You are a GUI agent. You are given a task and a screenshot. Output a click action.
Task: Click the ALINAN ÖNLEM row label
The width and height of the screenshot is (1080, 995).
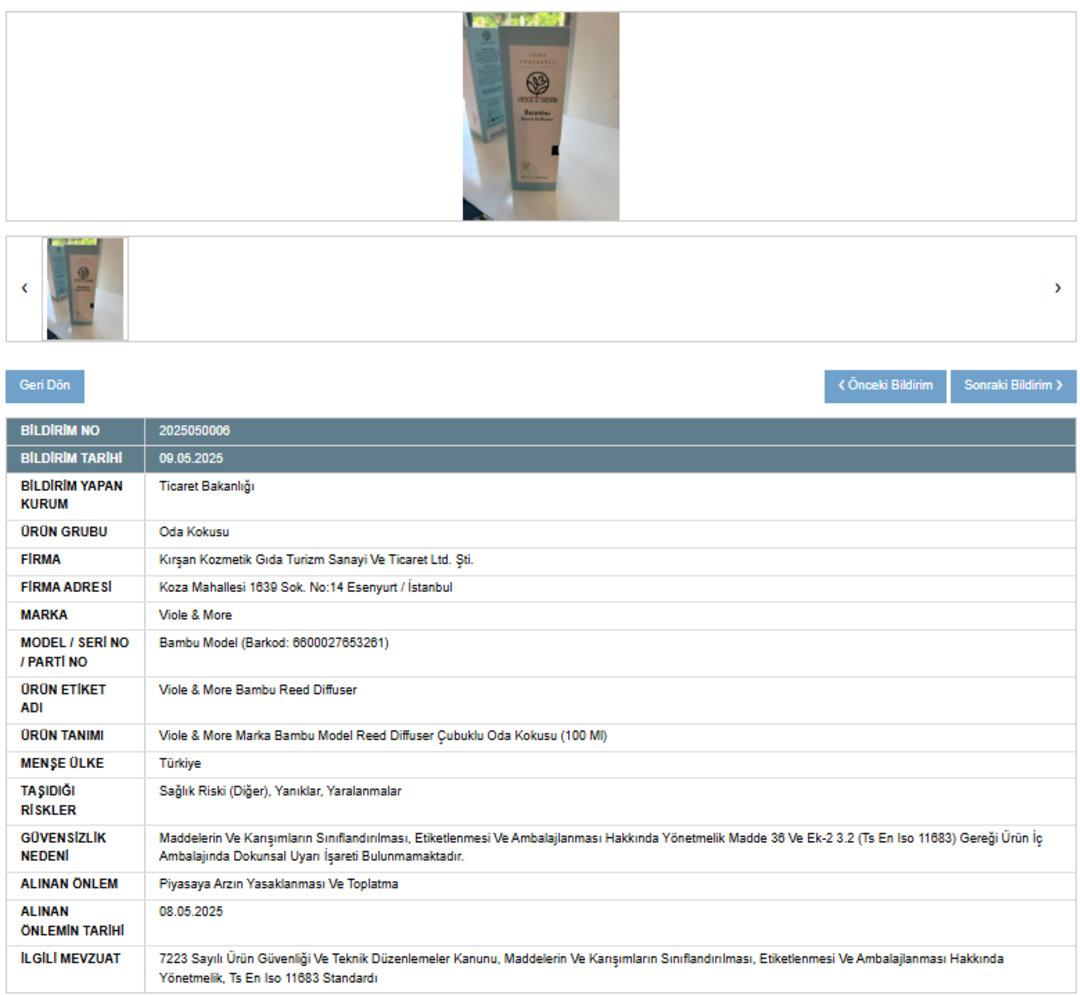[69, 884]
